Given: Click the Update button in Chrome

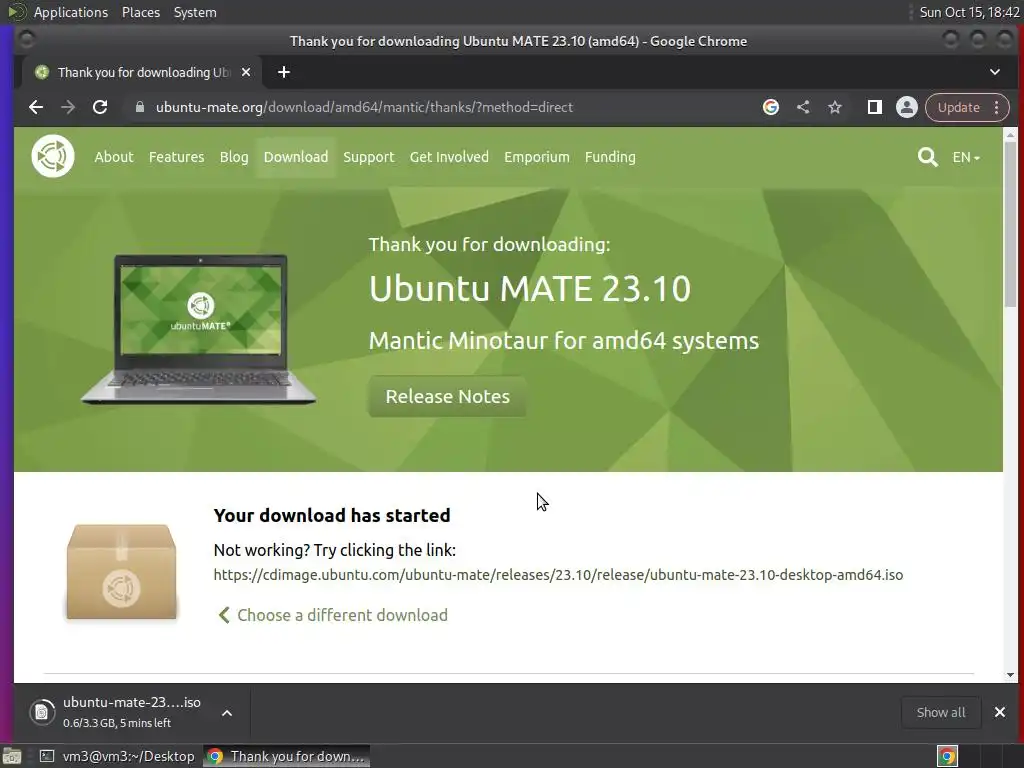Looking at the screenshot, I should tap(958, 107).
